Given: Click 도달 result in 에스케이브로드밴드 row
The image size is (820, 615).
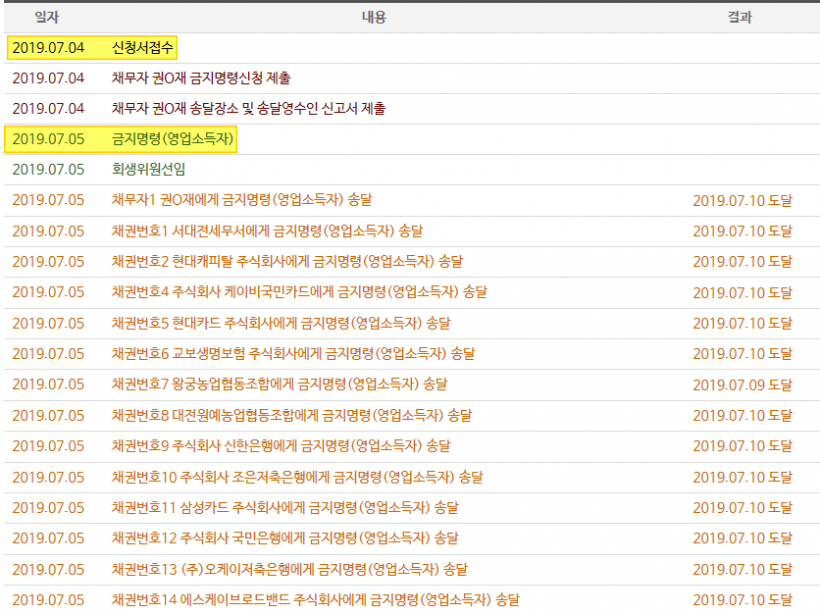Looking at the screenshot, I should click(743, 600).
